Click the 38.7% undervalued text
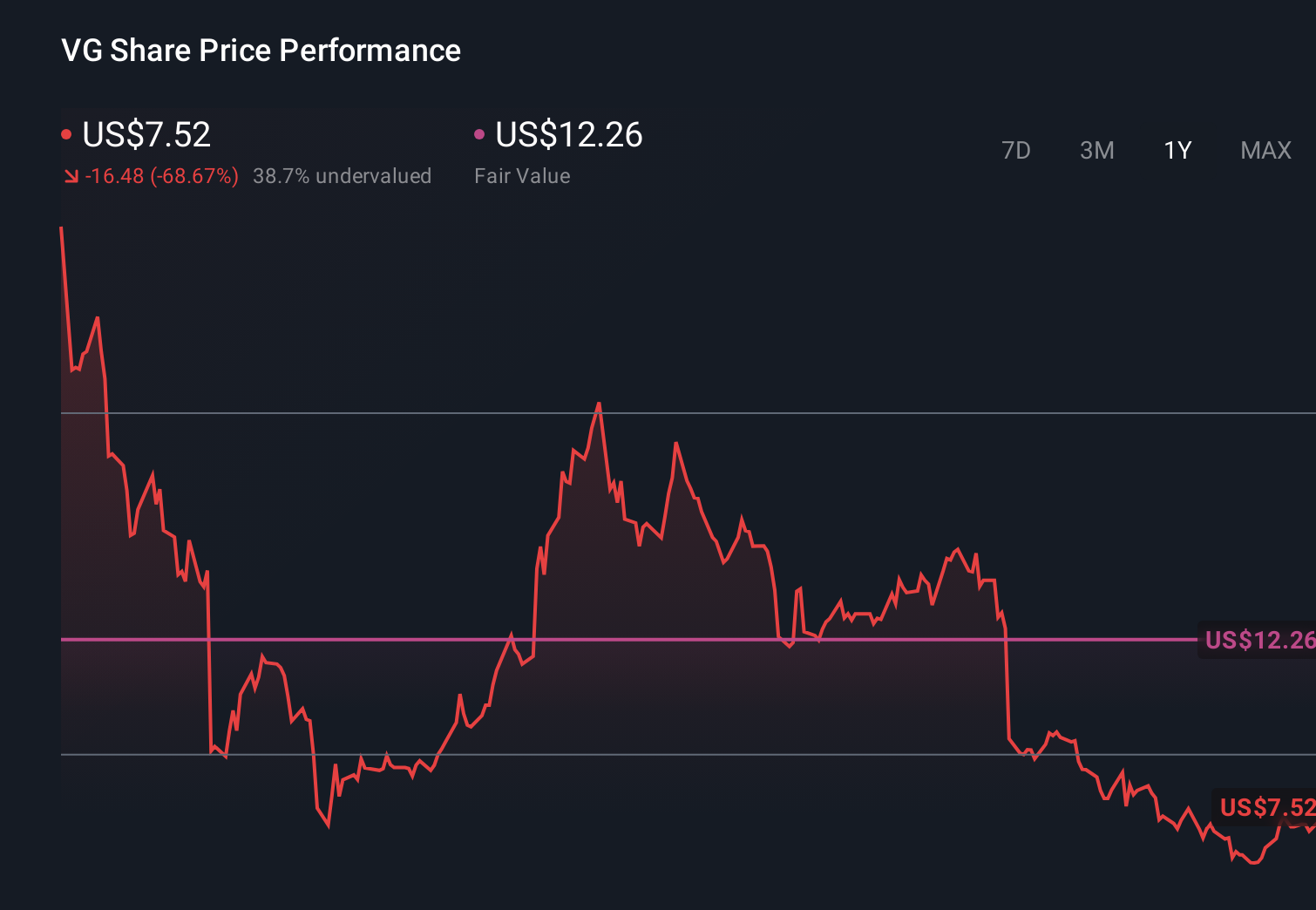This screenshot has height=910, width=1316. tap(343, 175)
